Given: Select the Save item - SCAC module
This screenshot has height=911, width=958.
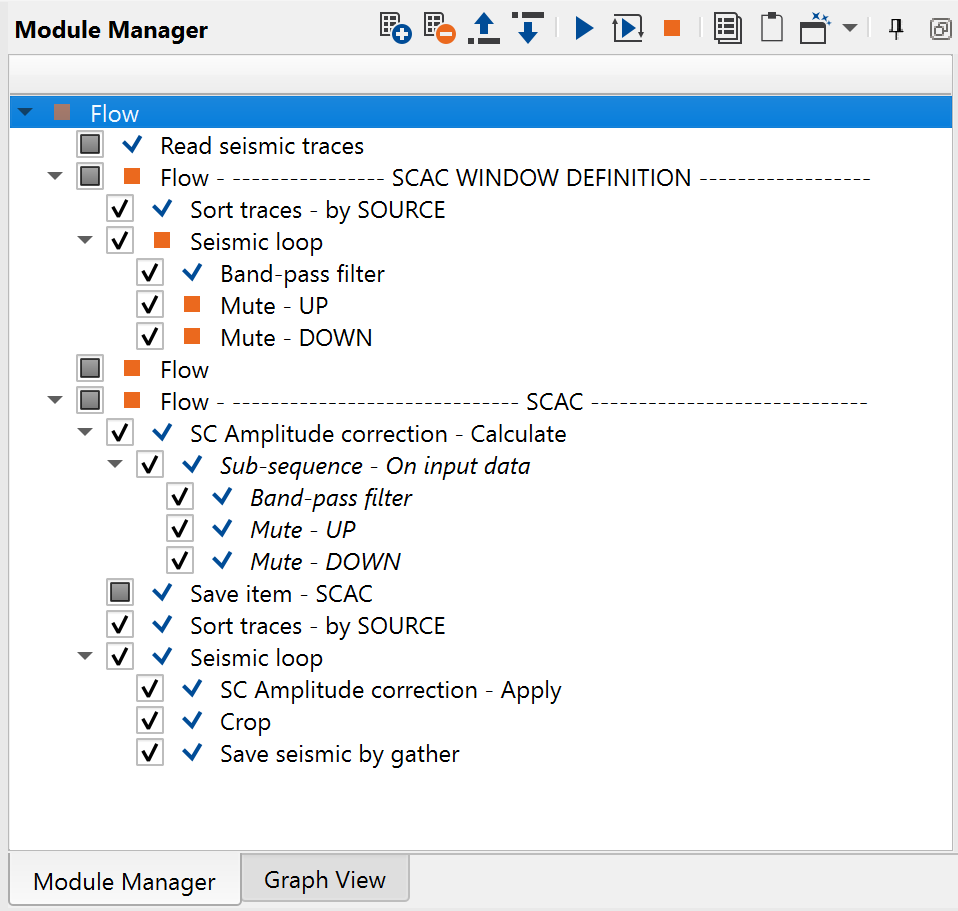Looking at the screenshot, I should point(280,594).
